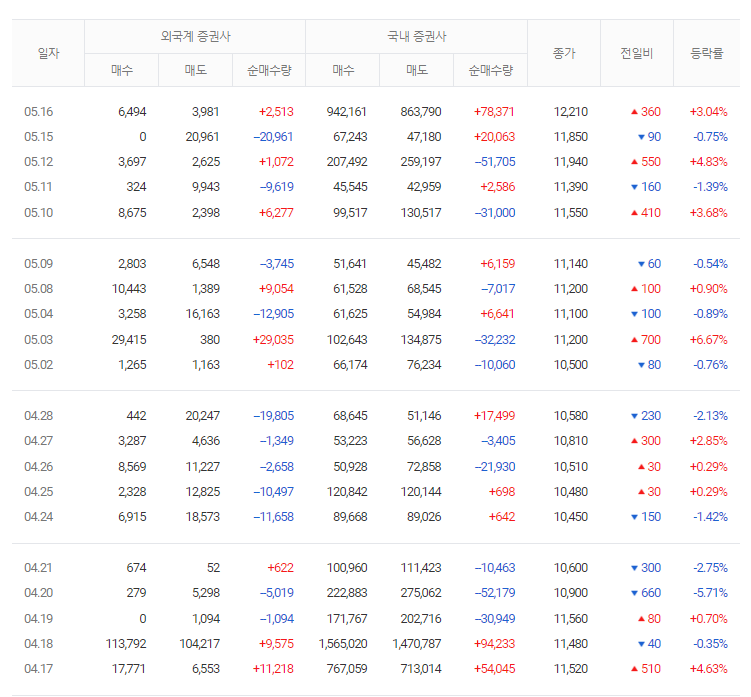The width and height of the screenshot is (751, 697).
Task: Click foreign net volume –19,805
Action: pos(273,415)
